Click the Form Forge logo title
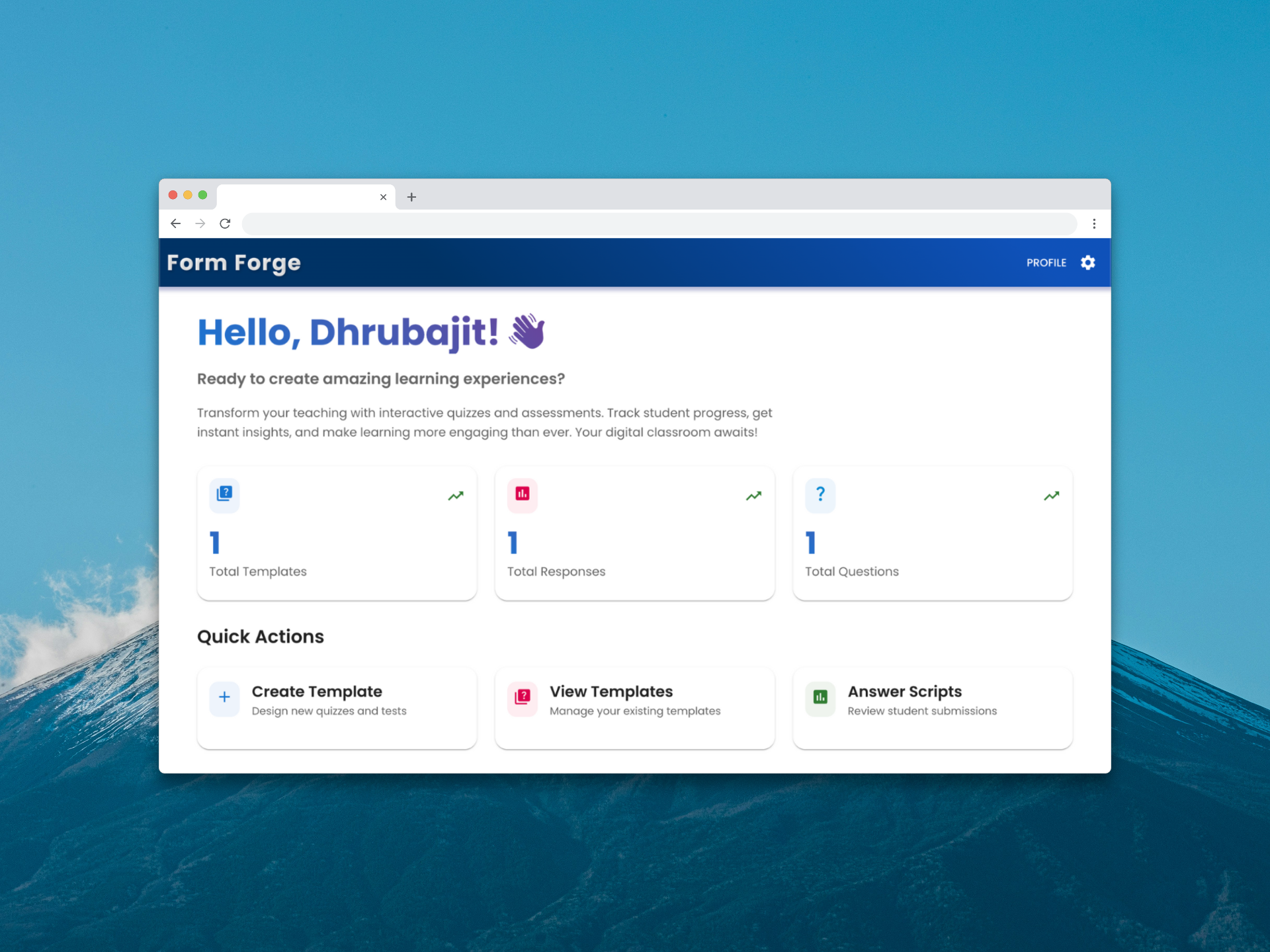The image size is (1270, 952). pyautogui.click(x=233, y=262)
